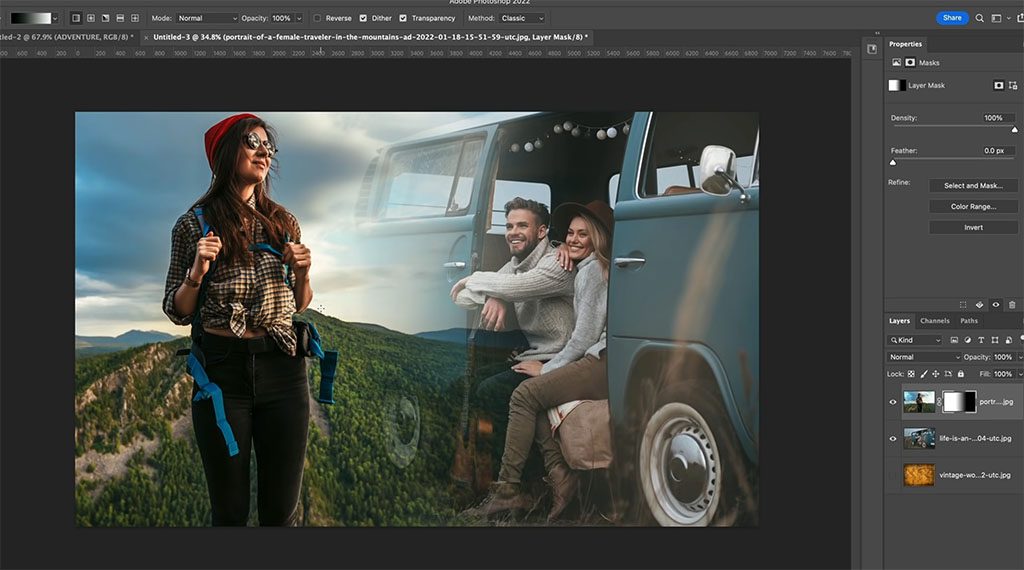Select the pixel mask icon in Properties

(910, 63)
